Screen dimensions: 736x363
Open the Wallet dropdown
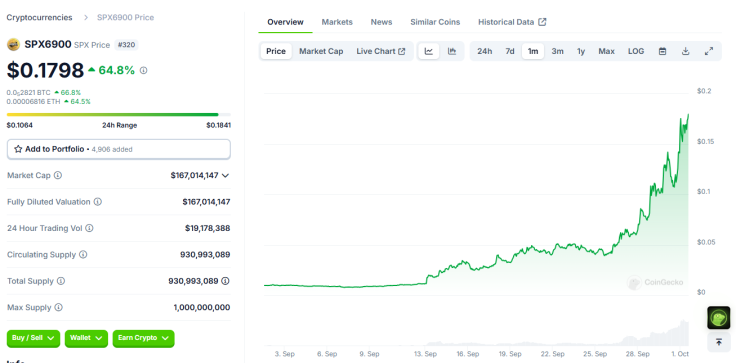point(86,338)
